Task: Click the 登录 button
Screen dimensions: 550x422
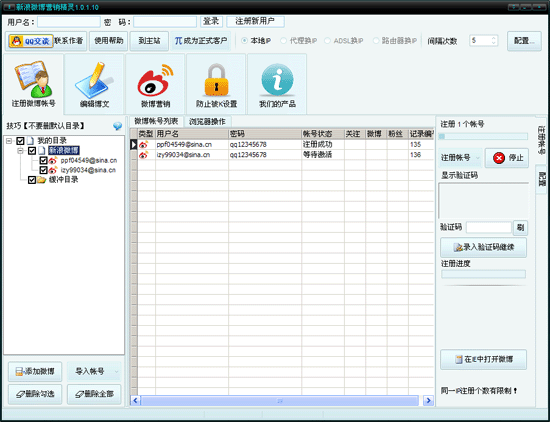Action: (x=211, y=21)
